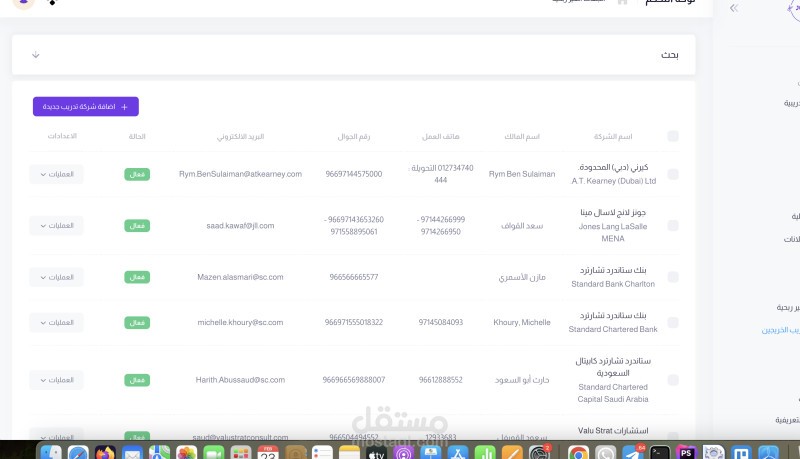Open App Store from the dock

click(x=458, y=453)
